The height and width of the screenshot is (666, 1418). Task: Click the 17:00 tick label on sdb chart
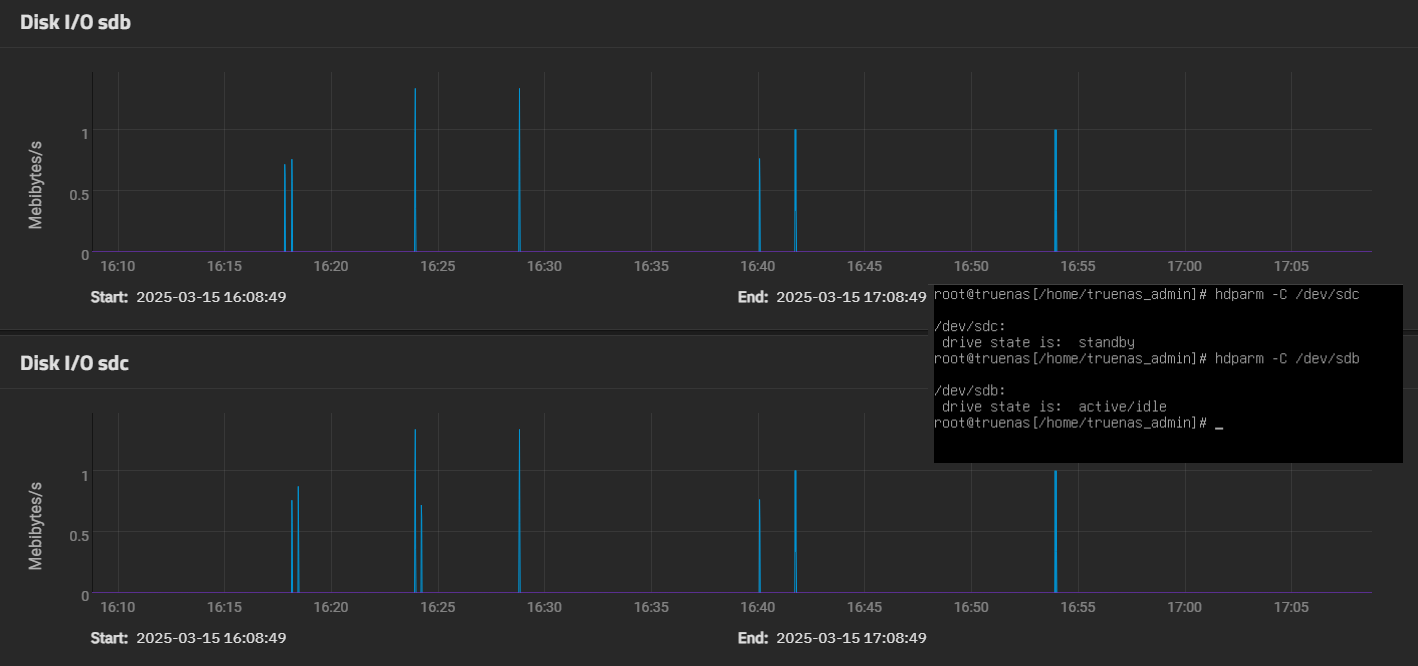(x=1185, y=267)
